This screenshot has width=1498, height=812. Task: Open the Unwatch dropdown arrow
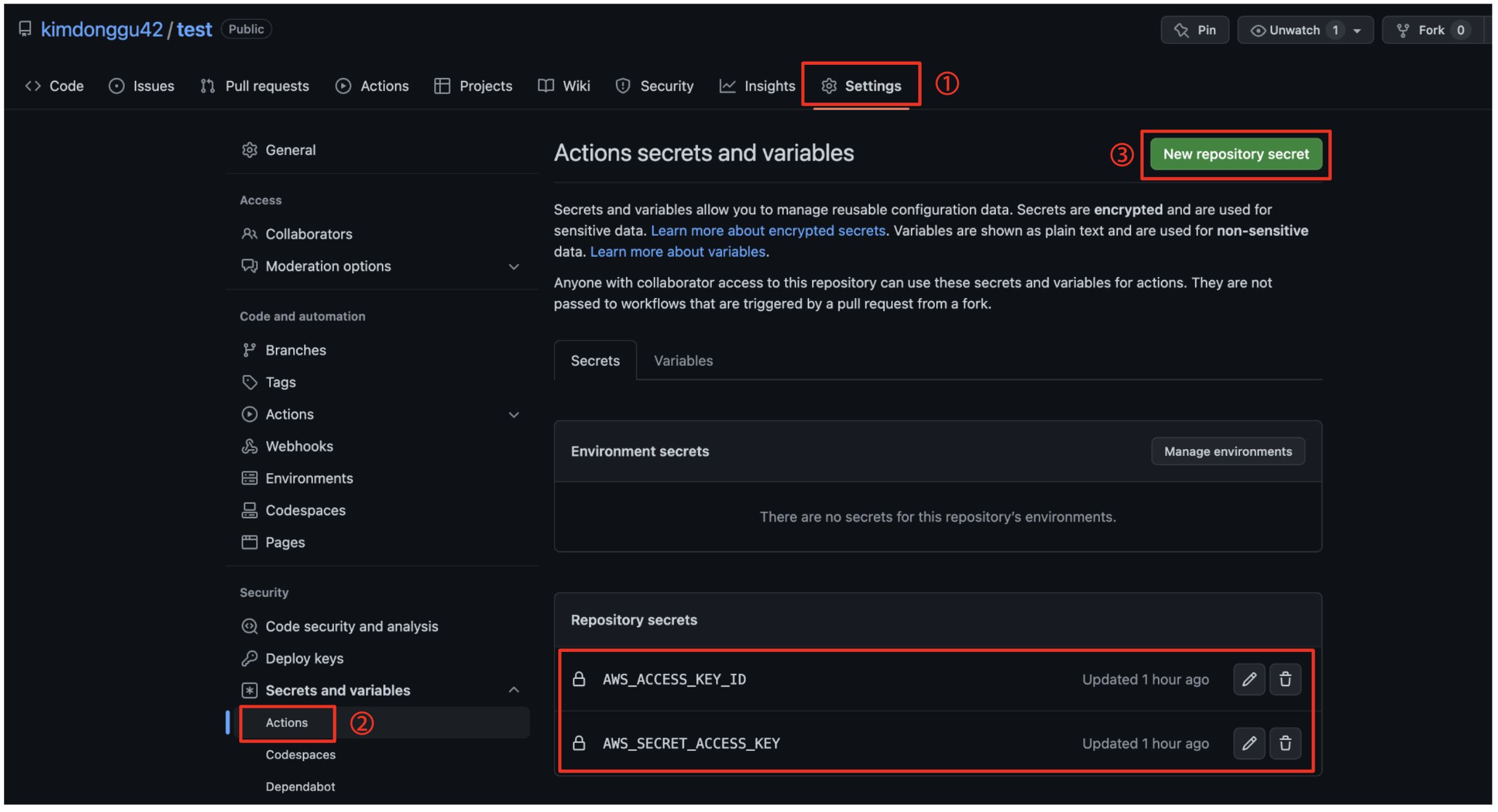click(x=1358, y=31)
